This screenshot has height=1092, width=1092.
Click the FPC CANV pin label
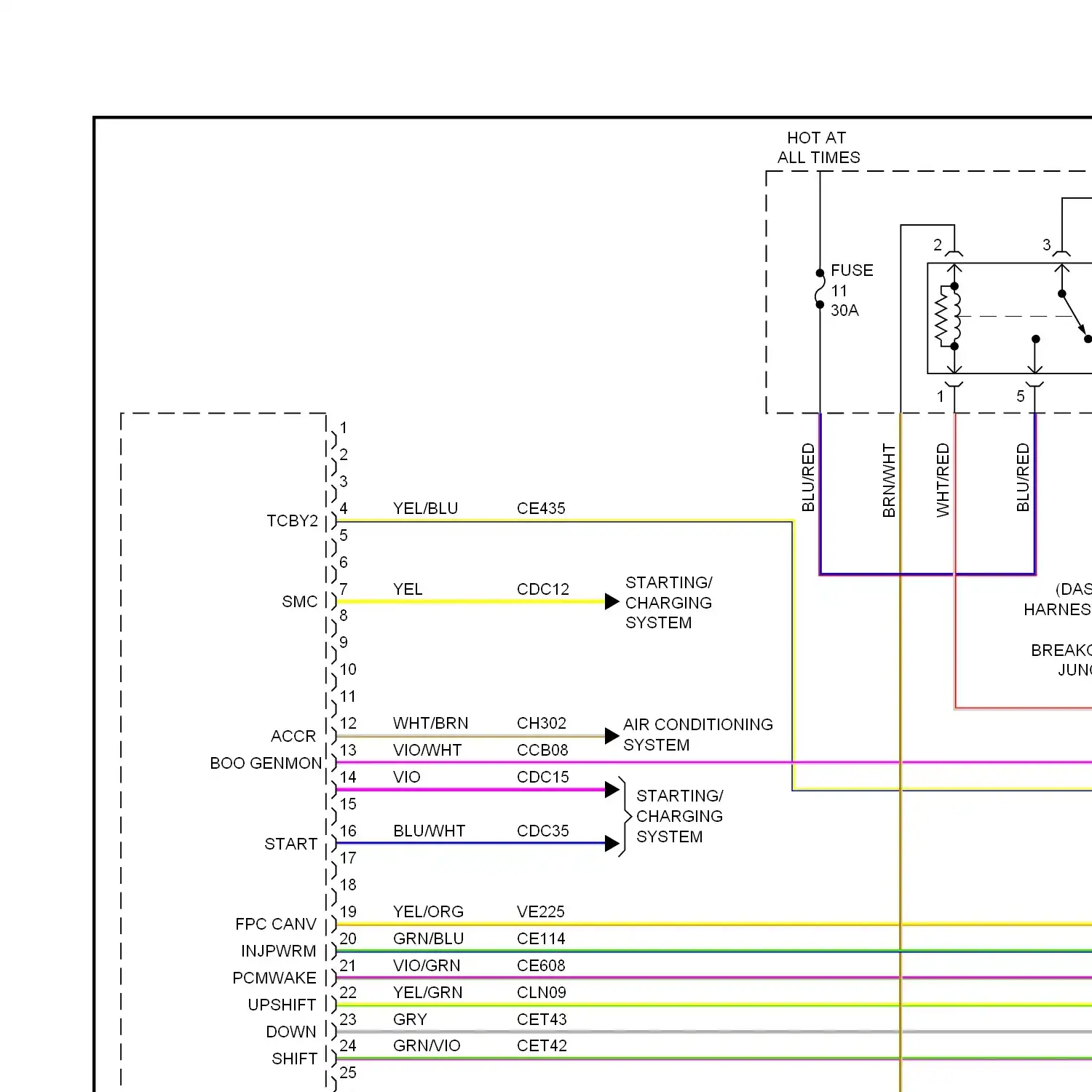pos(276,925)
